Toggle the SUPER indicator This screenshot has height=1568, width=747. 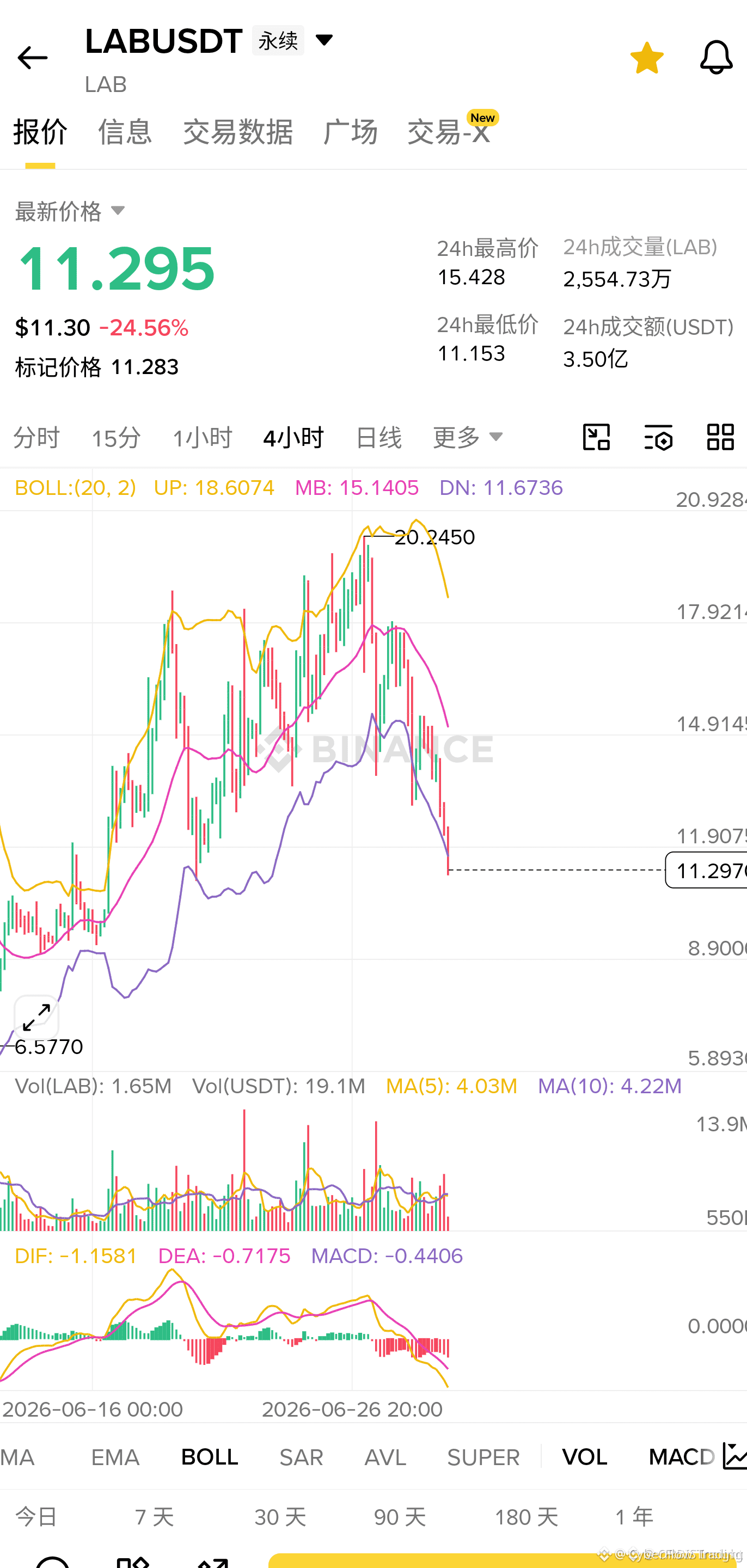point(483,1457)
